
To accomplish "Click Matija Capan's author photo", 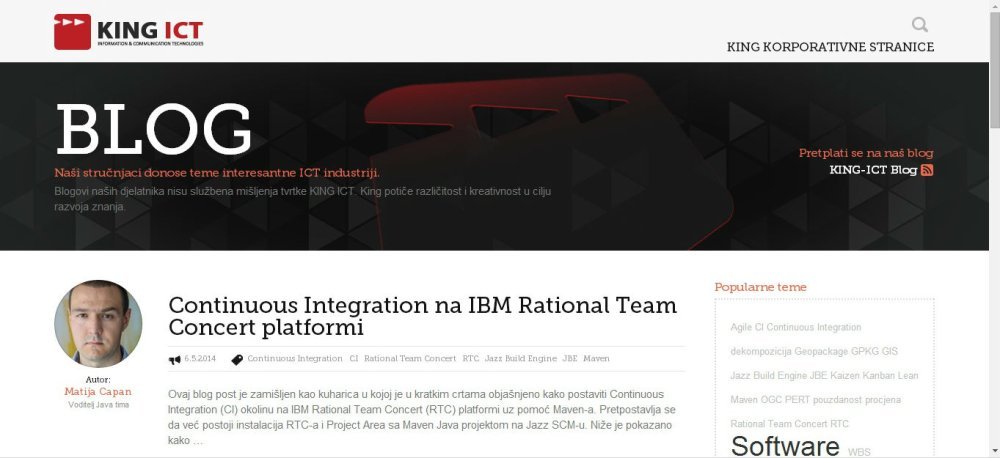I will tap(98, 323).
